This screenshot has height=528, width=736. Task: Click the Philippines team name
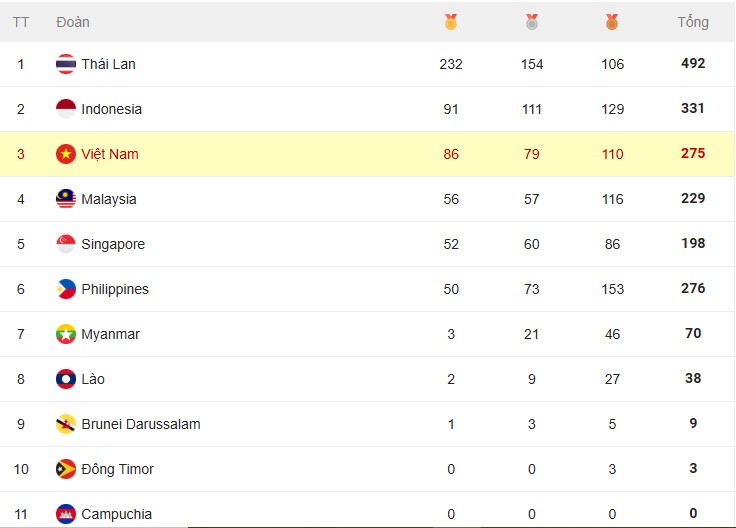pos(115,289)
